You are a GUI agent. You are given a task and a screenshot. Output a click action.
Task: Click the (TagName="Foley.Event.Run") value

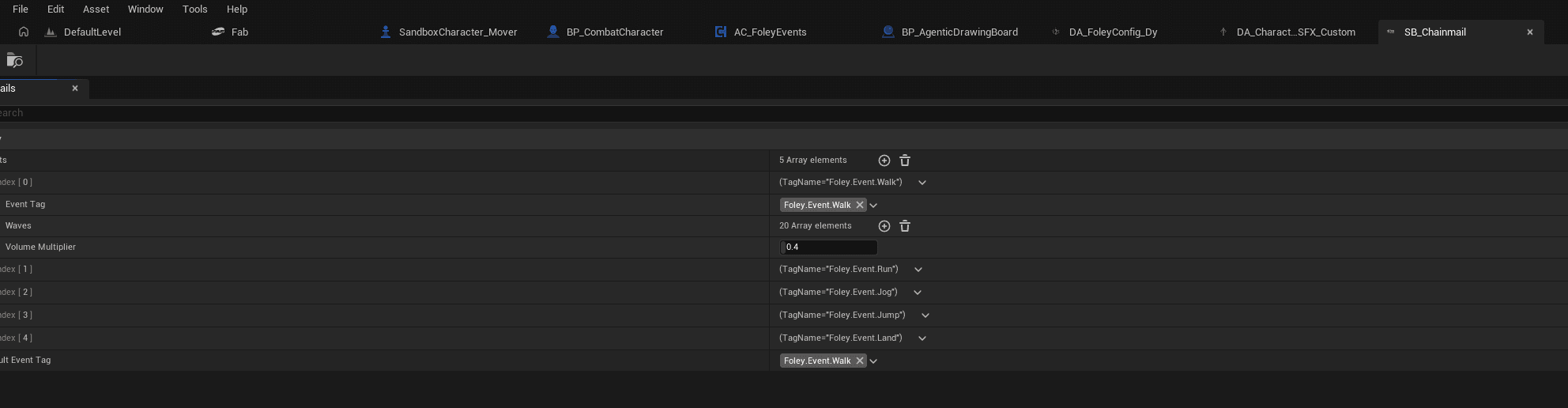[x=839, y=270]
